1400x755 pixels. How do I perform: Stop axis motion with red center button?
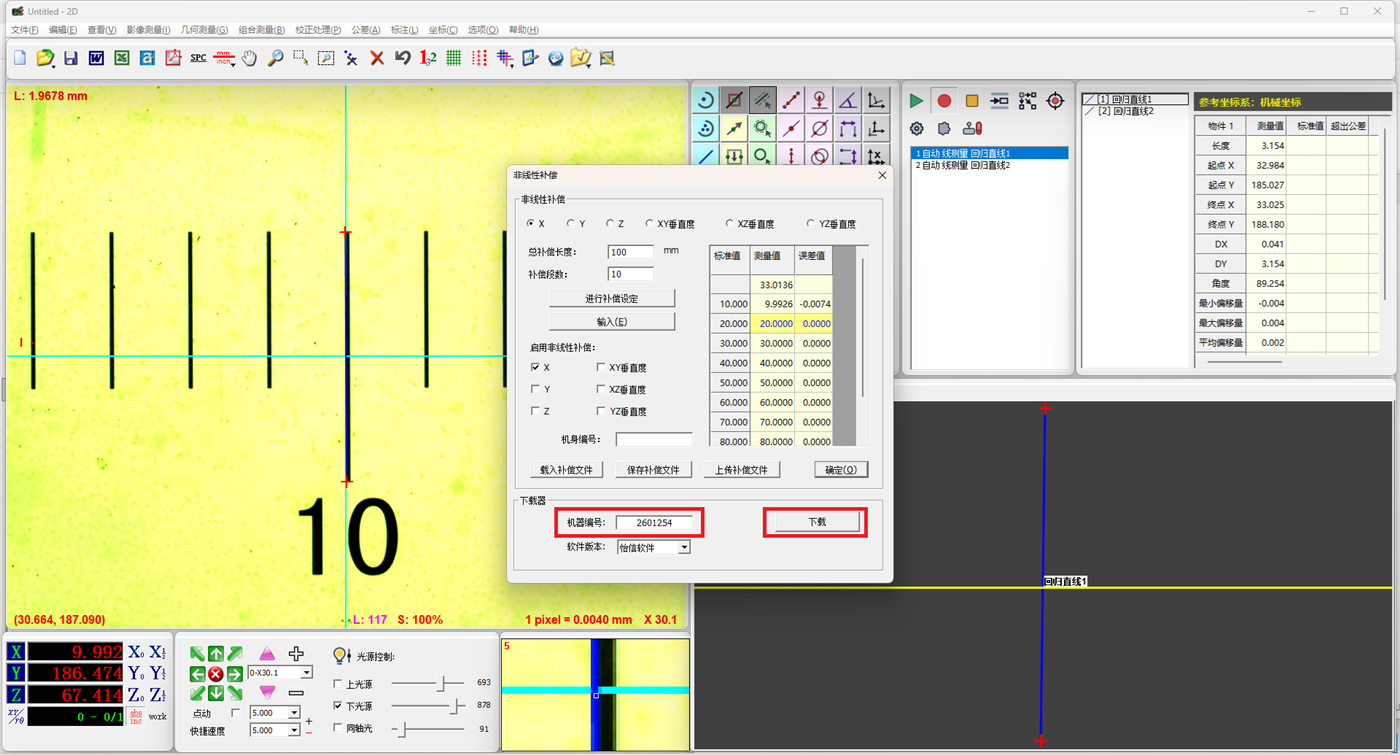point(216,674)
